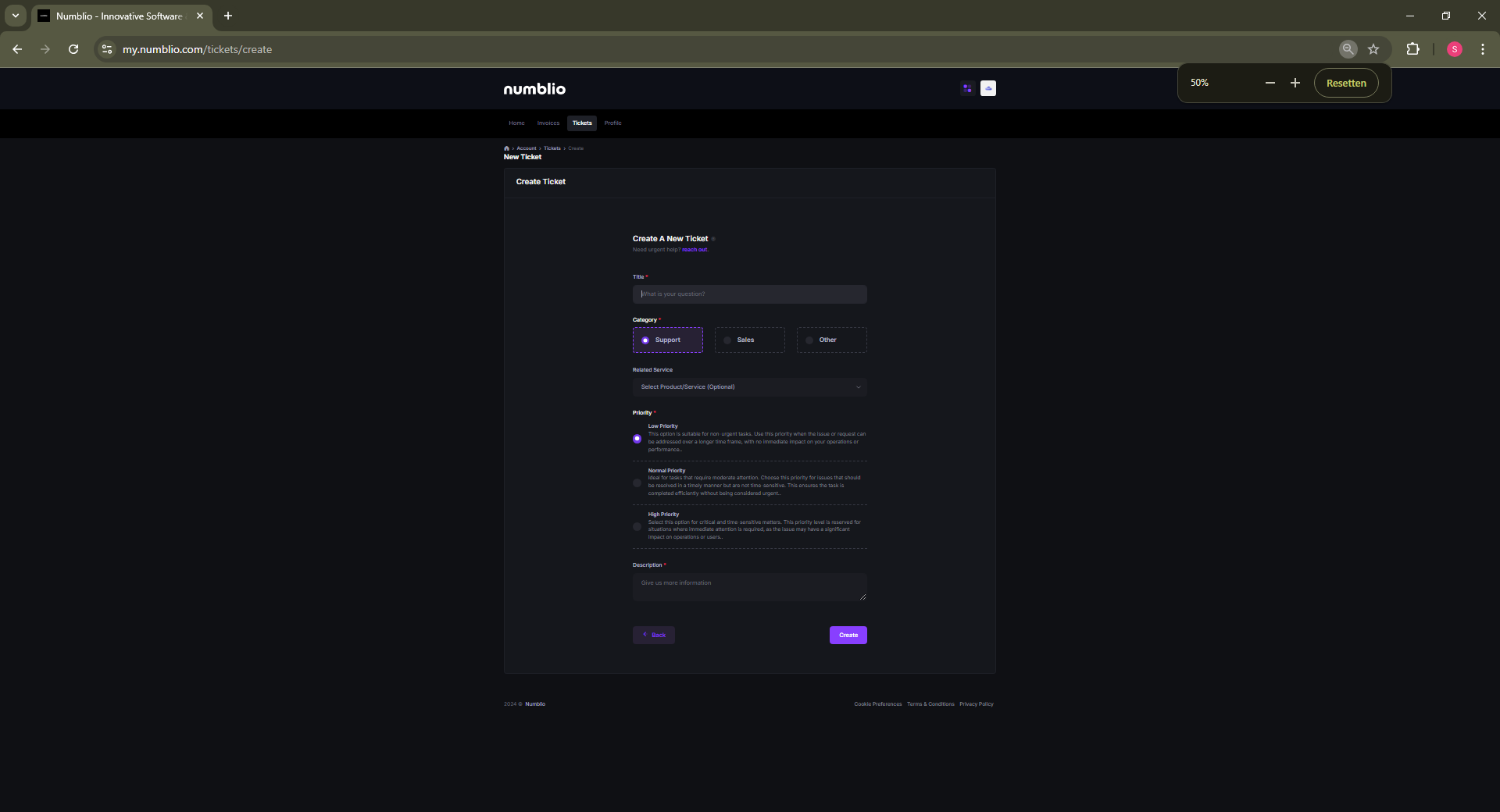Open the tab search dropdown arrow
The width and height of the screenshot is (1500, 812).
[15, 16]
